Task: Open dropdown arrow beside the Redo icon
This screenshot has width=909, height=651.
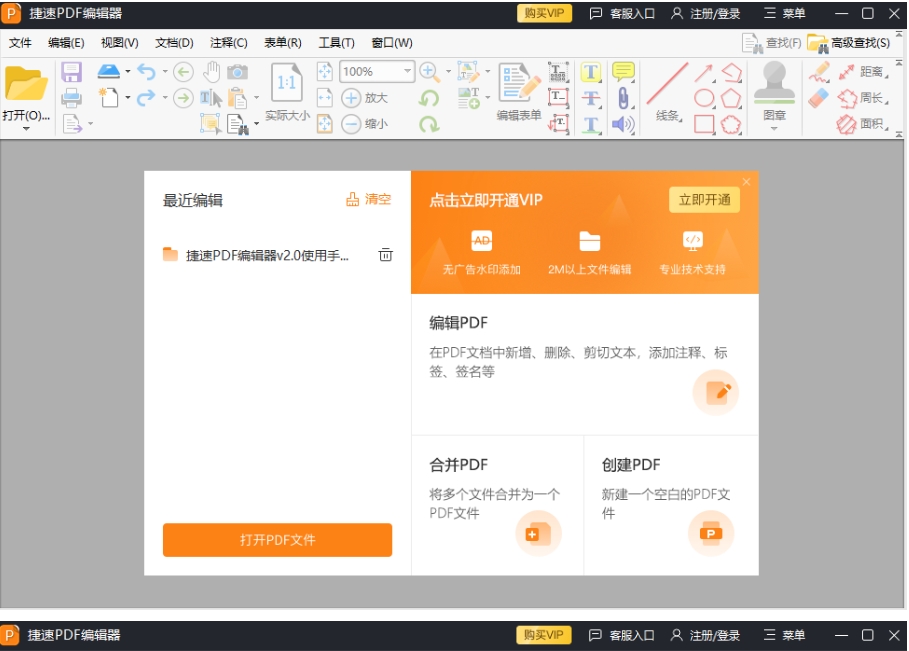Action: (x=165, y=97)
